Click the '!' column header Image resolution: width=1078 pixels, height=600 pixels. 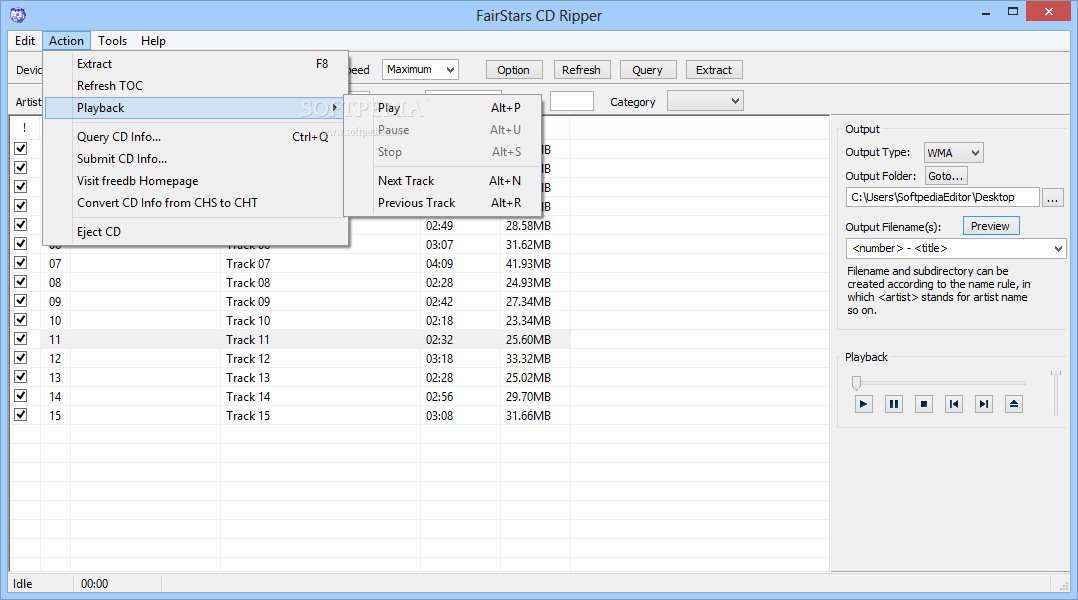[x=25, y=128]
